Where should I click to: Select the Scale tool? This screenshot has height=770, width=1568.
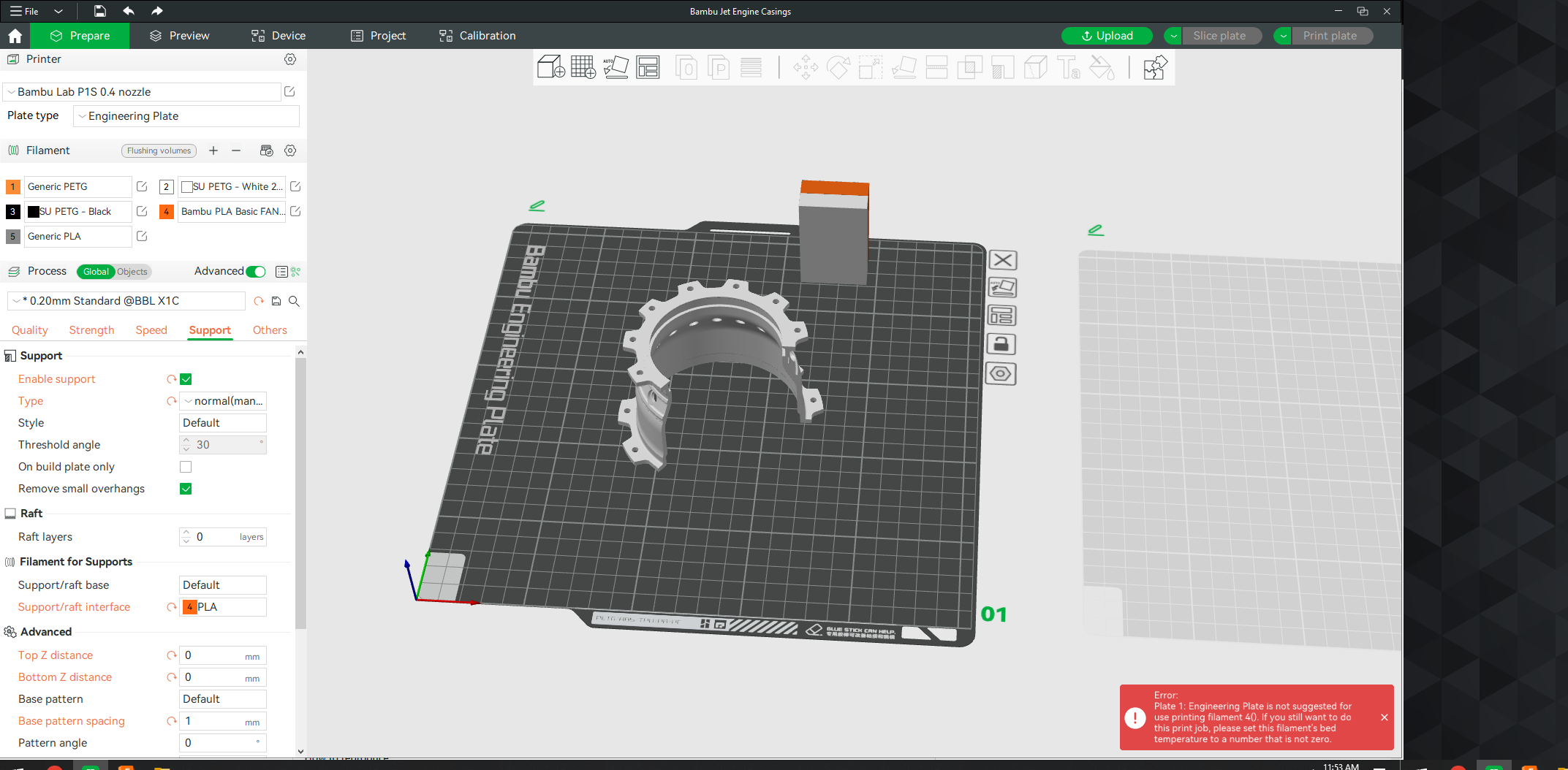[x=870, y=67]
